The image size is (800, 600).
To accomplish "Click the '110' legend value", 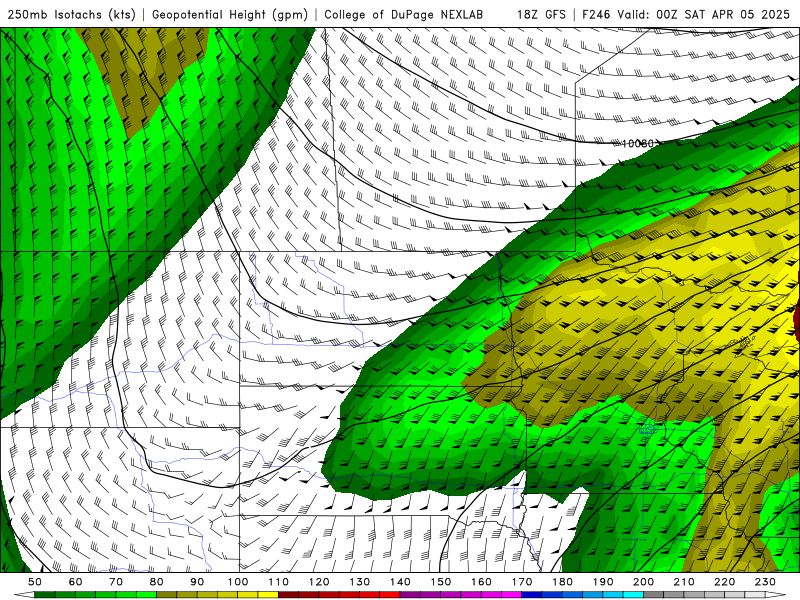I will click(279, 582).
